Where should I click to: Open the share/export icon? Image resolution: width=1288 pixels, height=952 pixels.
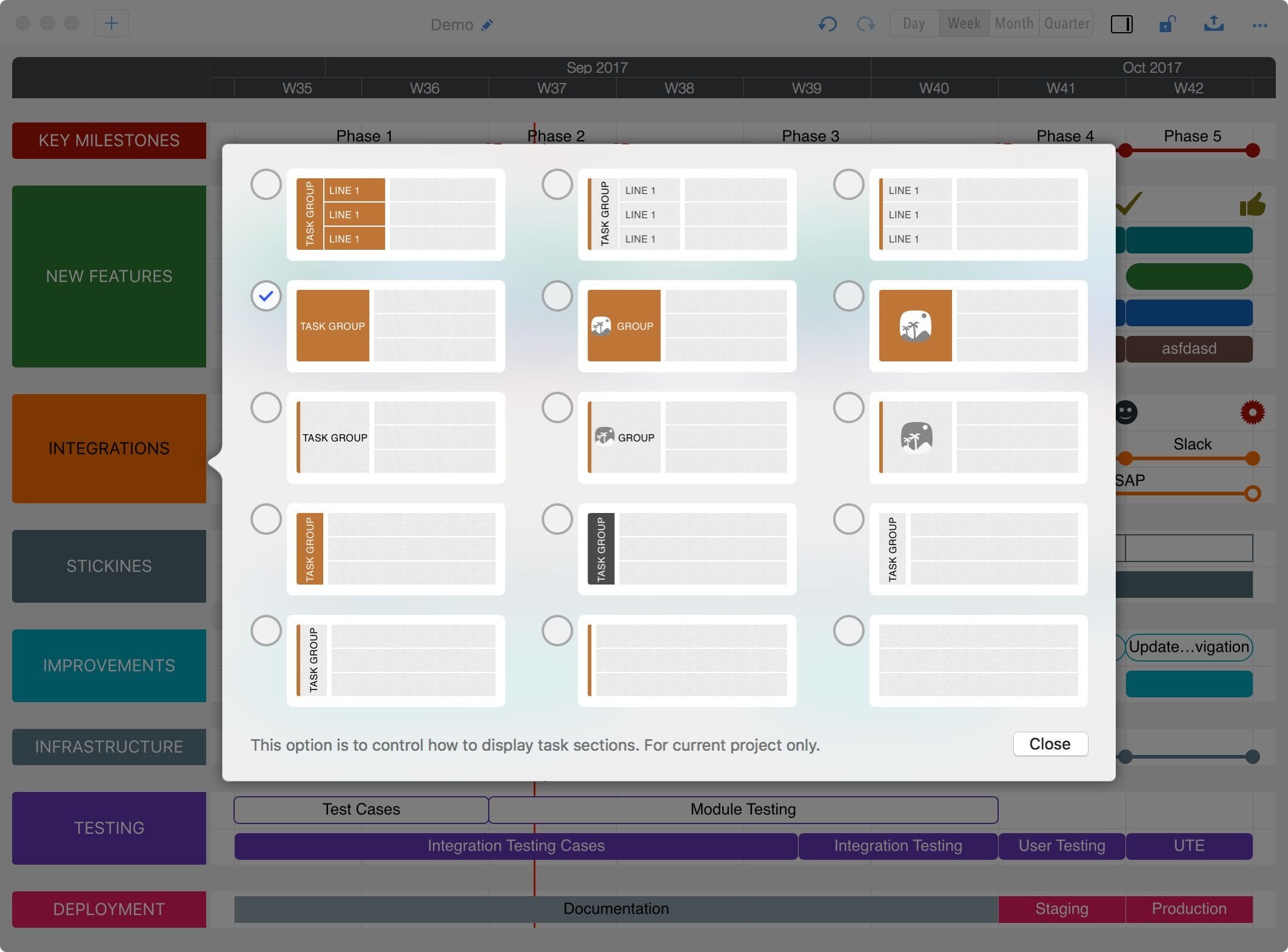1213,24
